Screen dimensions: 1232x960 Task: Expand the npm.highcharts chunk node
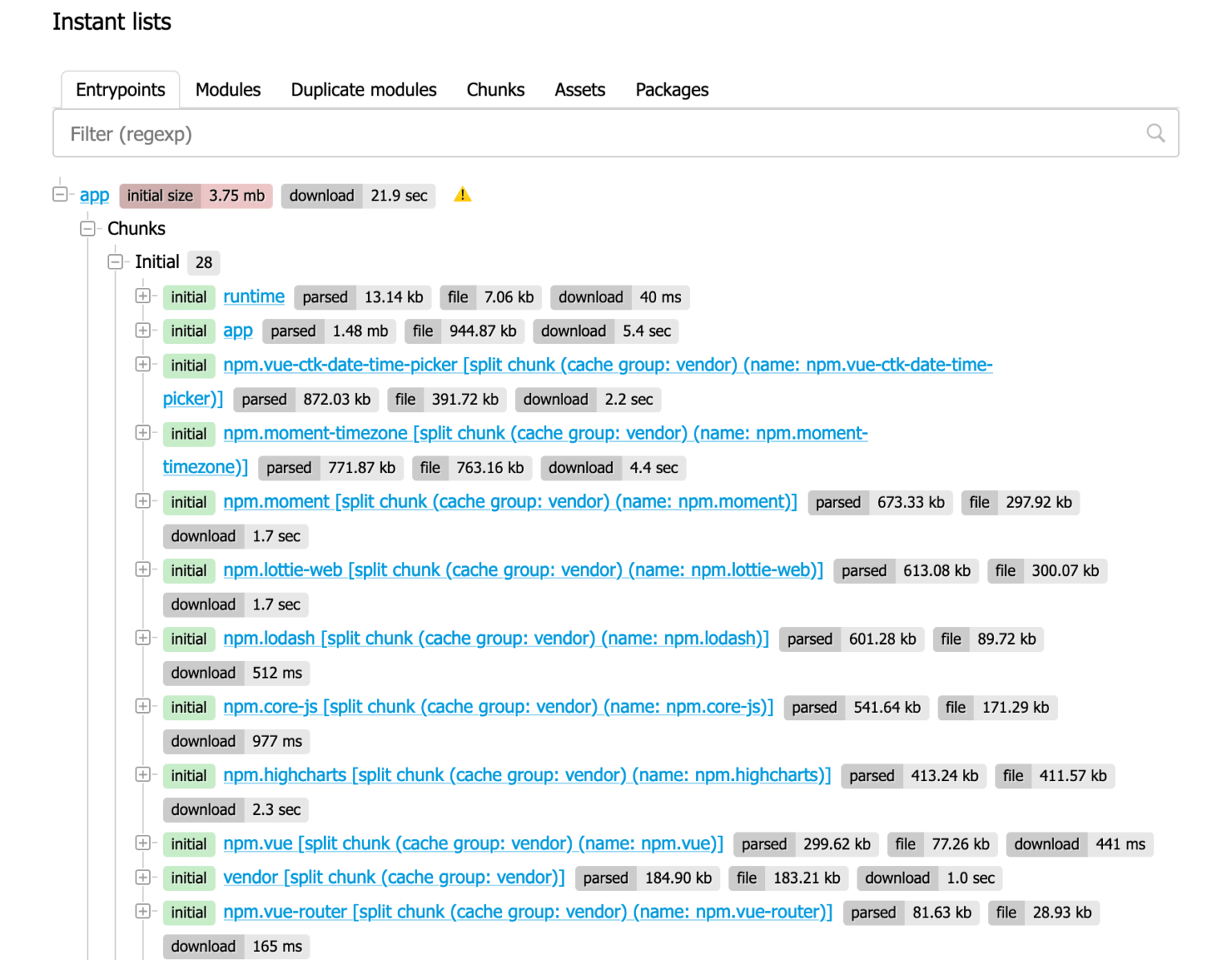143,775
